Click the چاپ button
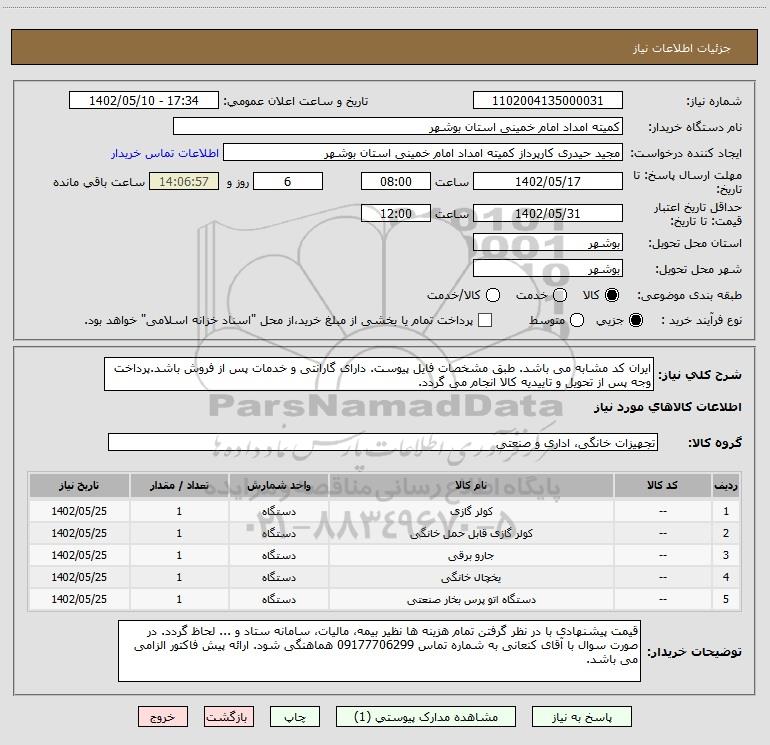Screen dimensions: 770x745 295,717
